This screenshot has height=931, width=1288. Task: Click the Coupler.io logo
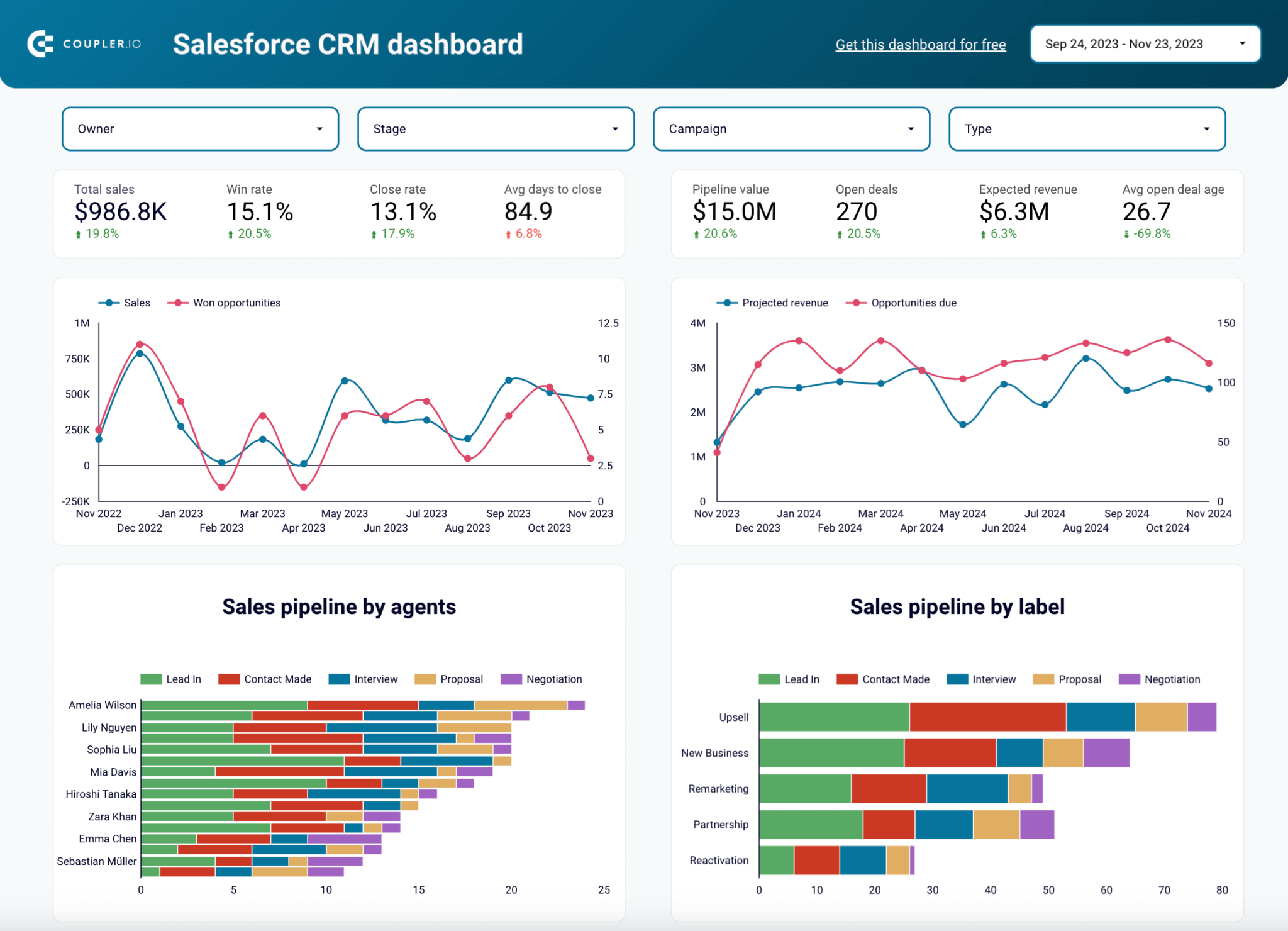[x=82, y=43]
